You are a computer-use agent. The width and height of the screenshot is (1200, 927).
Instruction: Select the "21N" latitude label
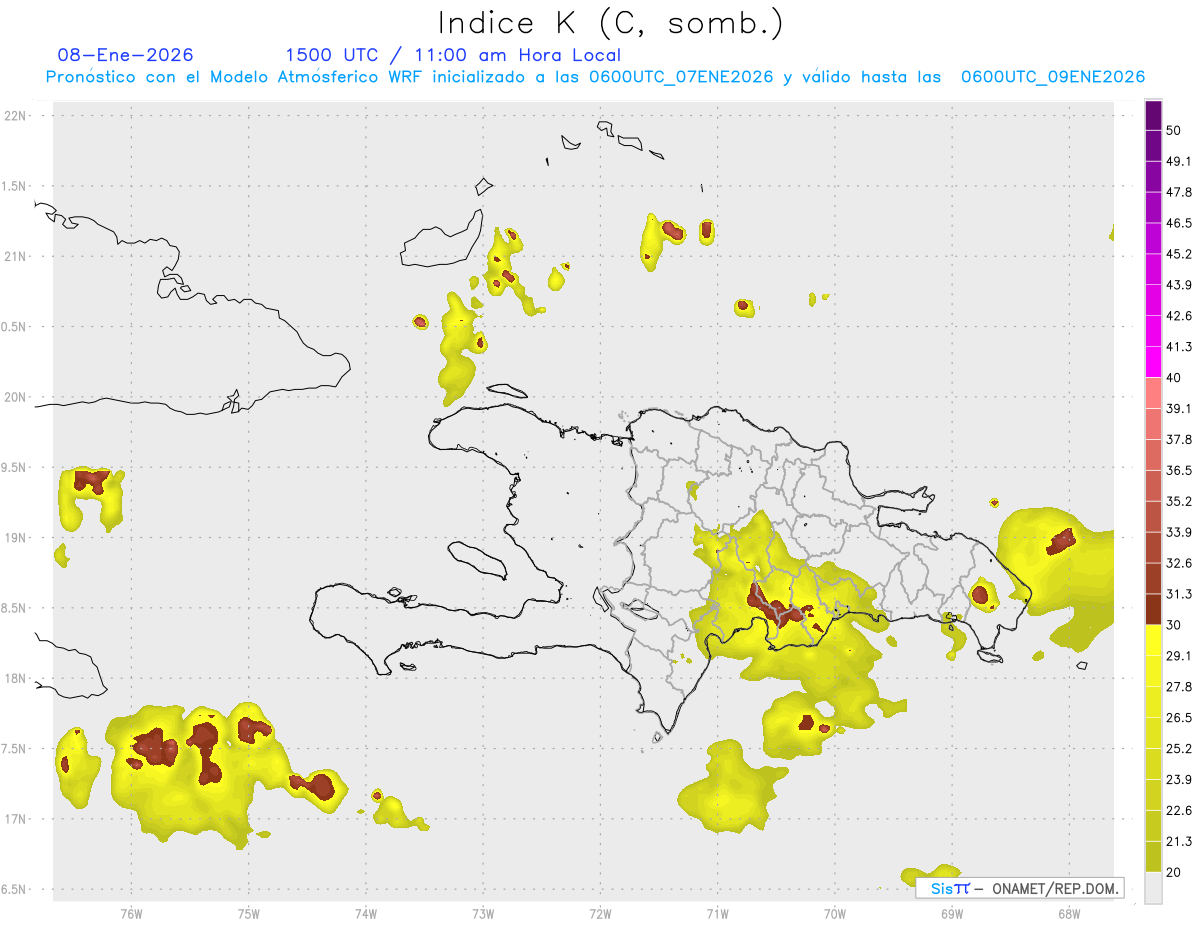click(x=17, y=257)
